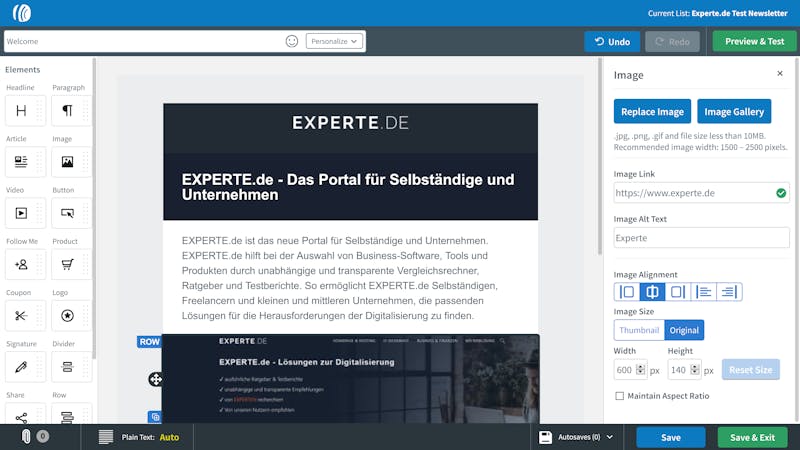Switch image size to Thumbnail

click(639, 330)
